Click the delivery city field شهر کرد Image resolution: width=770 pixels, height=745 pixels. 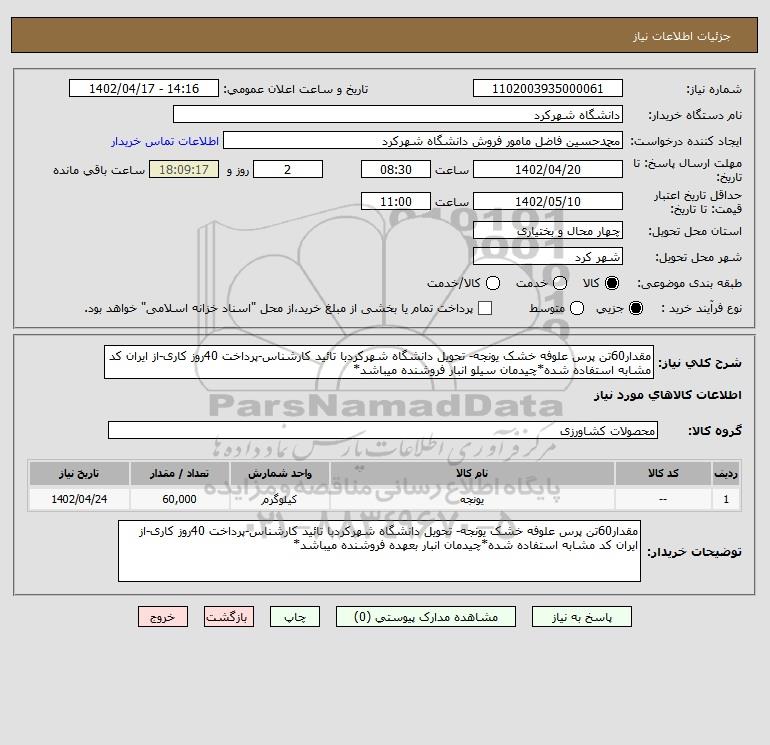tap(548, 256)
